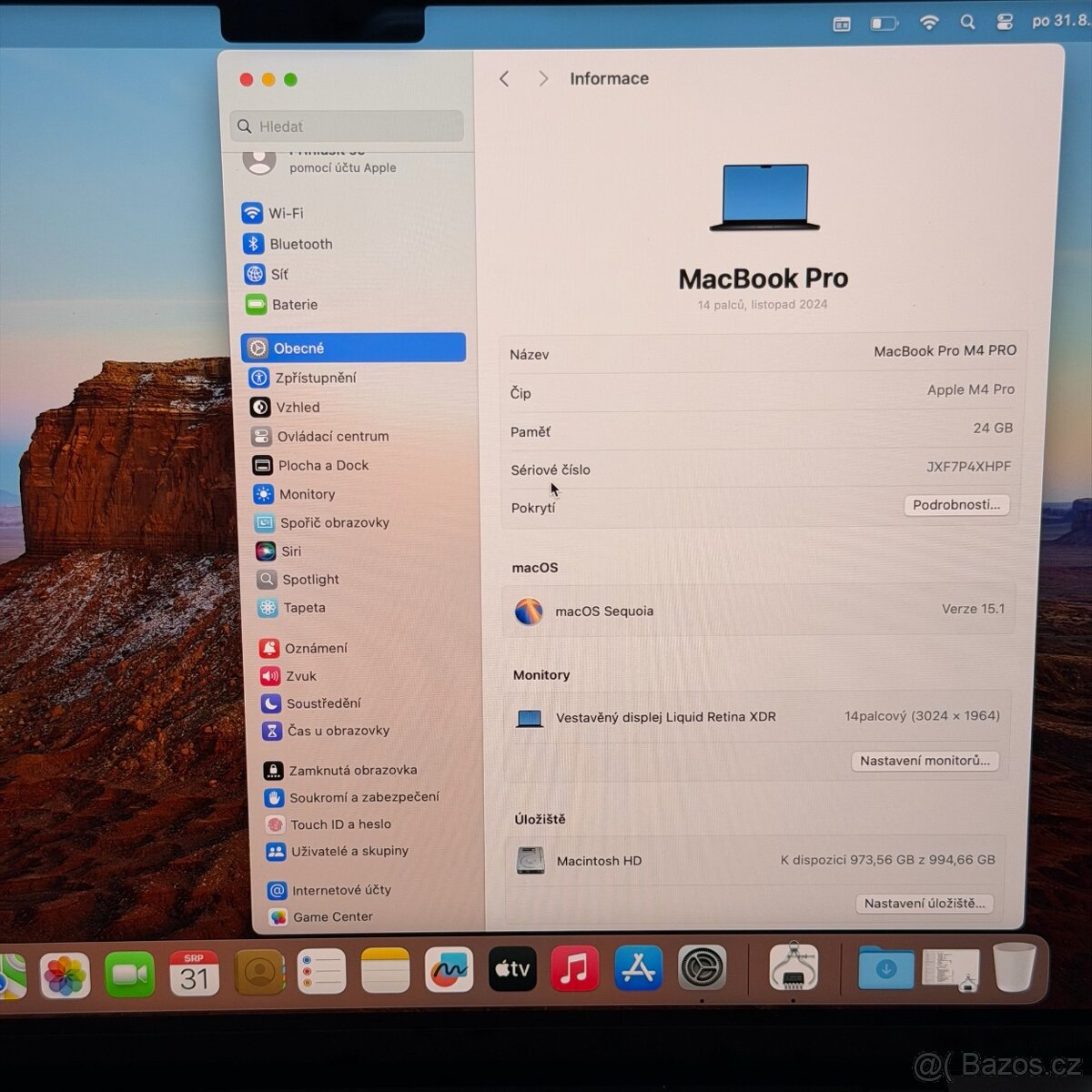Open Reminders from the Dock
The height and width of the screenshot is (1092, 1092).
pyautogui.click(x=321, y=972)
